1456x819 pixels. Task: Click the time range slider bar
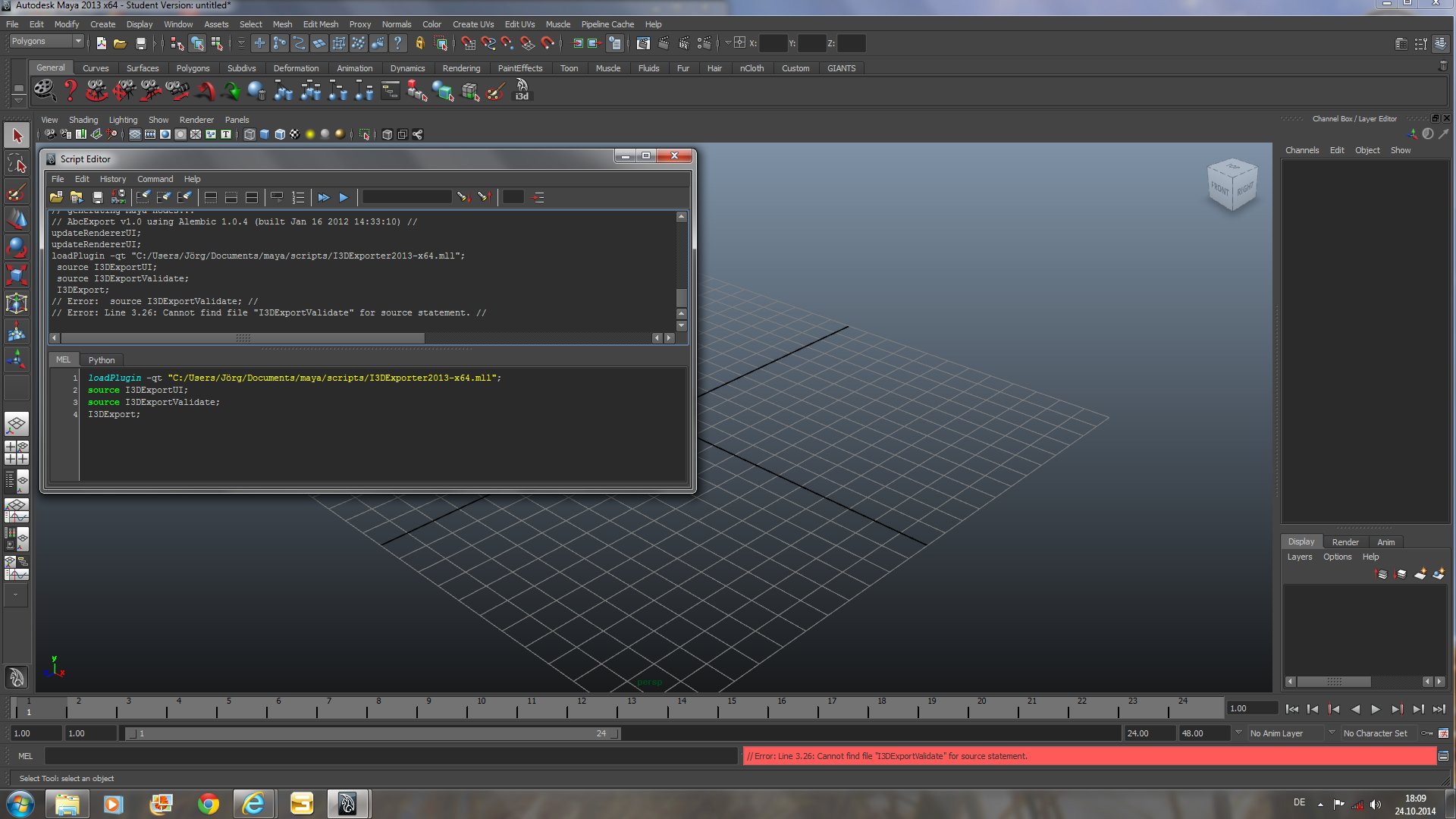coord(372,733)
